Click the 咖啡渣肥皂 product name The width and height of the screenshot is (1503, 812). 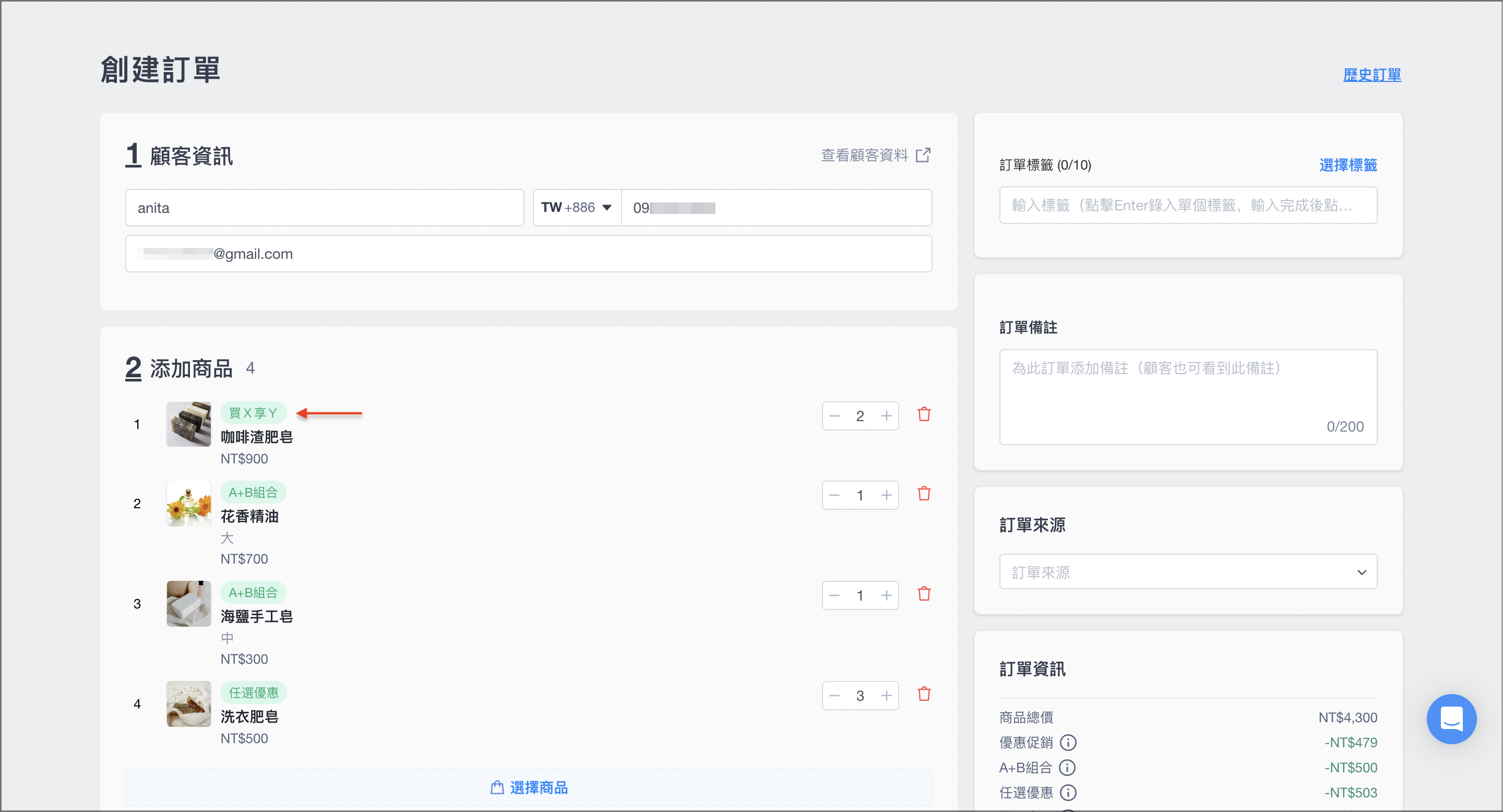257,437
